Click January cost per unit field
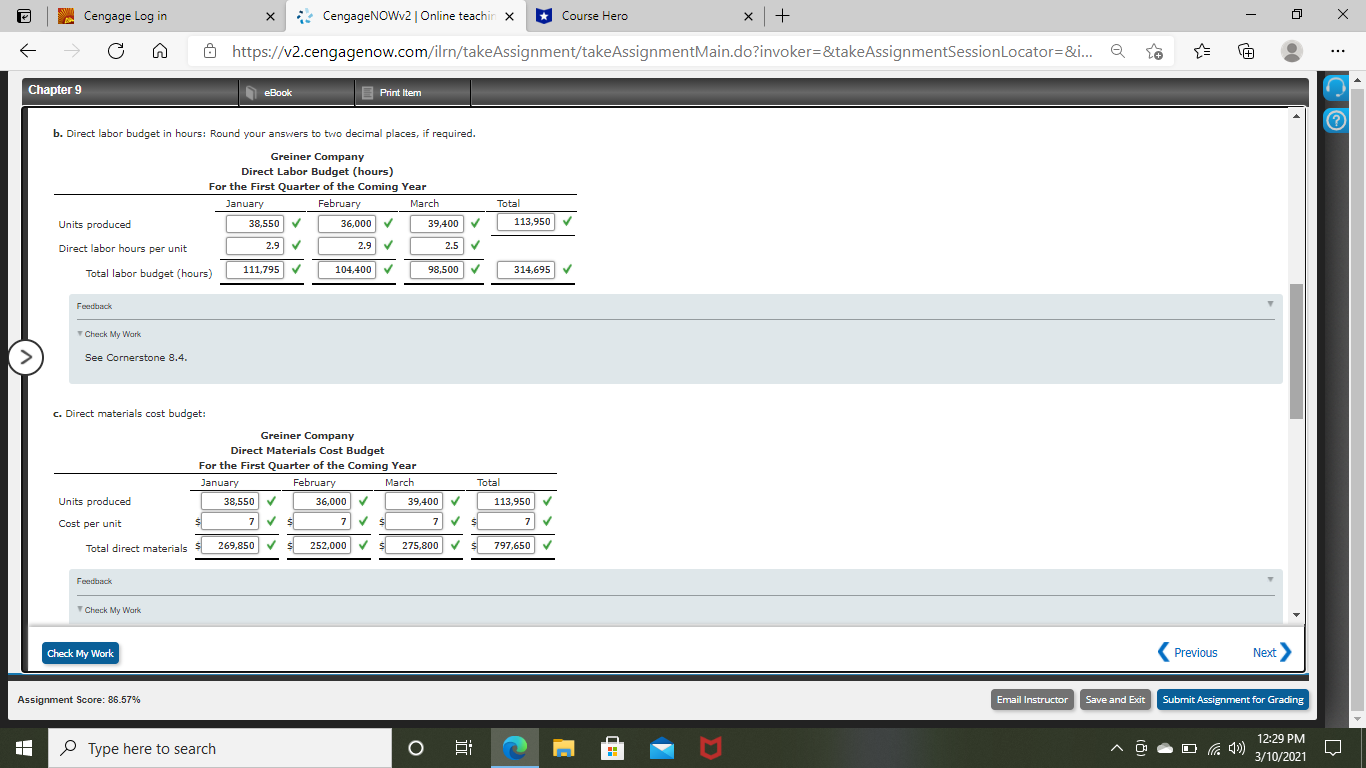 click(x=230, y=522)
